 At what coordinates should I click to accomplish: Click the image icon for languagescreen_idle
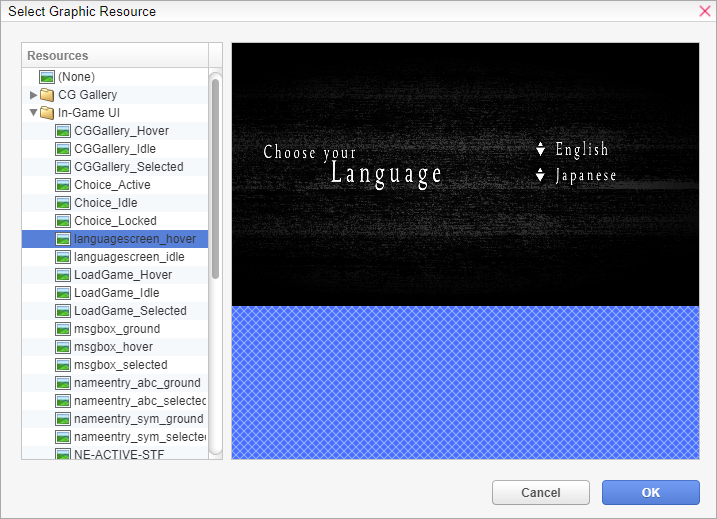pos(63,257)
